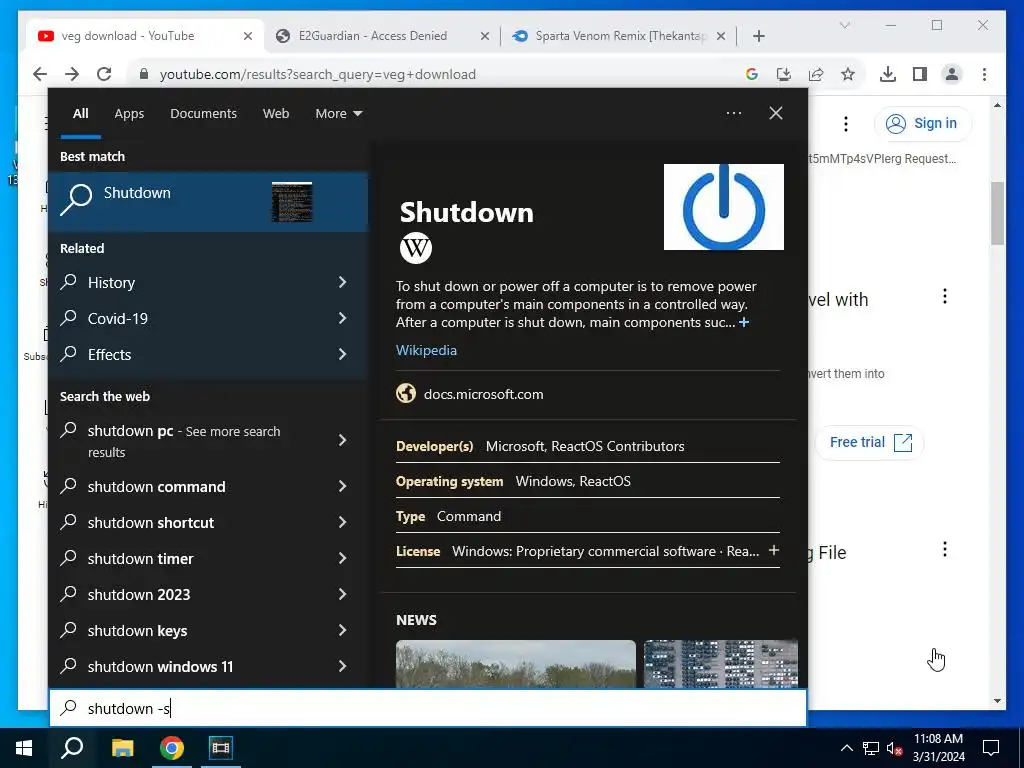Open options for 'vel with' video result
Screen dimensions: 1024x768
(944, 296)
